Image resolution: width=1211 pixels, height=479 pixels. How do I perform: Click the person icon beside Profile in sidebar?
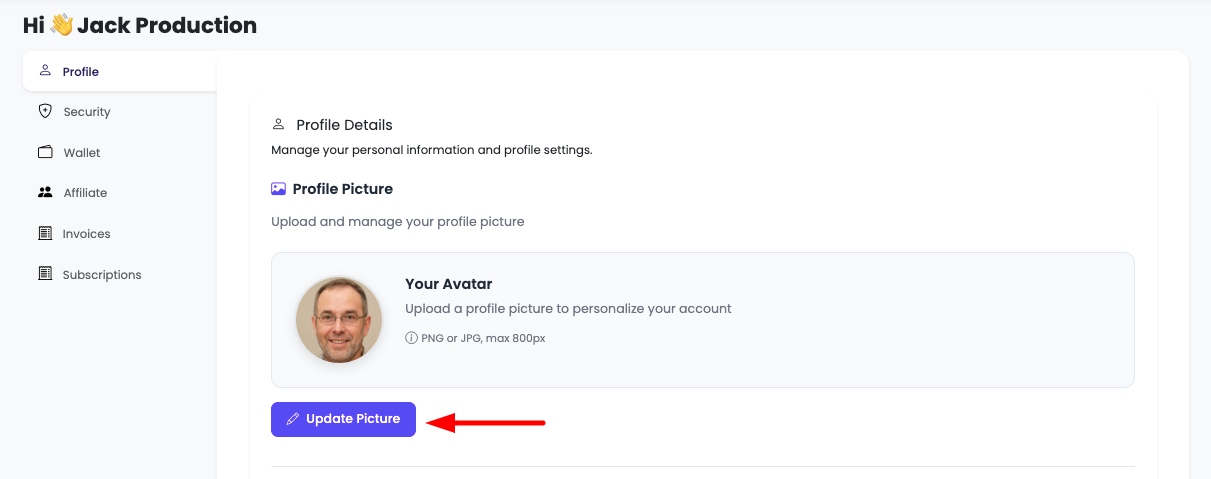point(45,71)
